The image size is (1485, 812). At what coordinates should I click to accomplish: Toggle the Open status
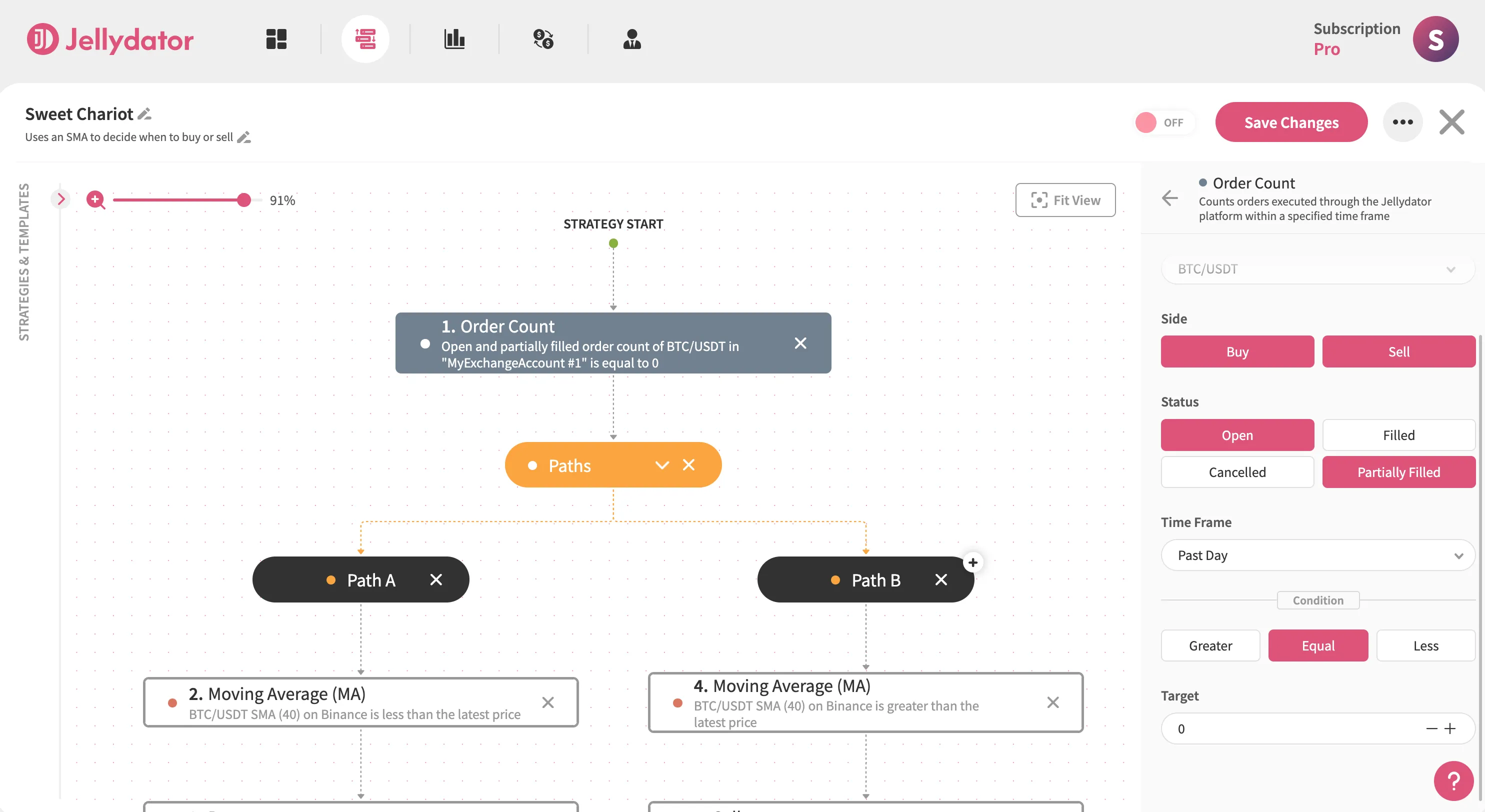click(x=1237, y=435)
